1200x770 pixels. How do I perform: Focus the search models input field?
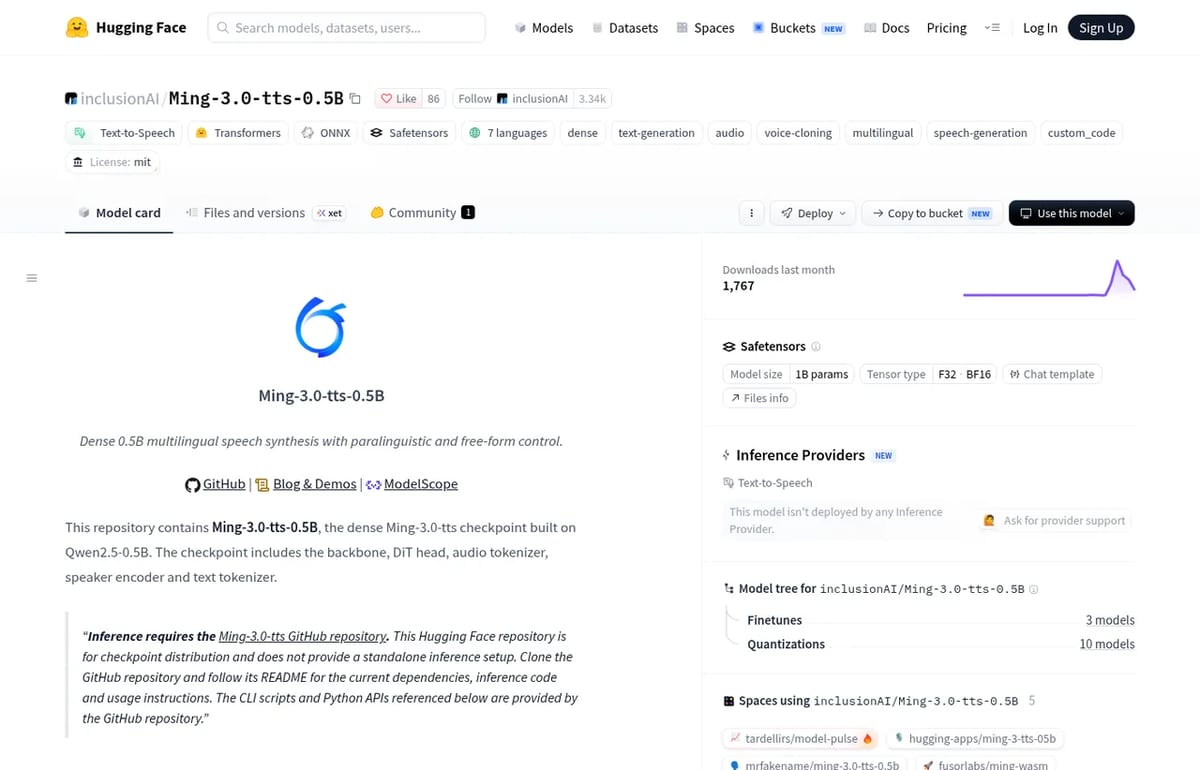point(347,28)
